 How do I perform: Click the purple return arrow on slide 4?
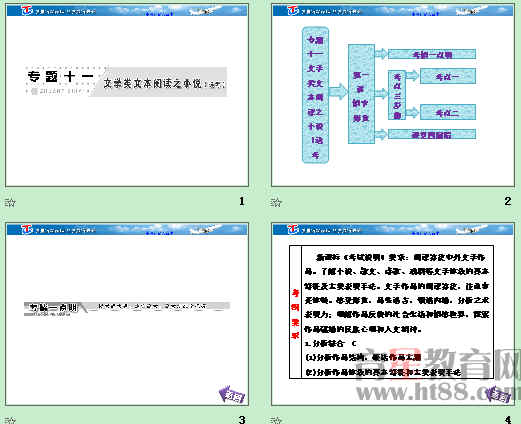498,394
